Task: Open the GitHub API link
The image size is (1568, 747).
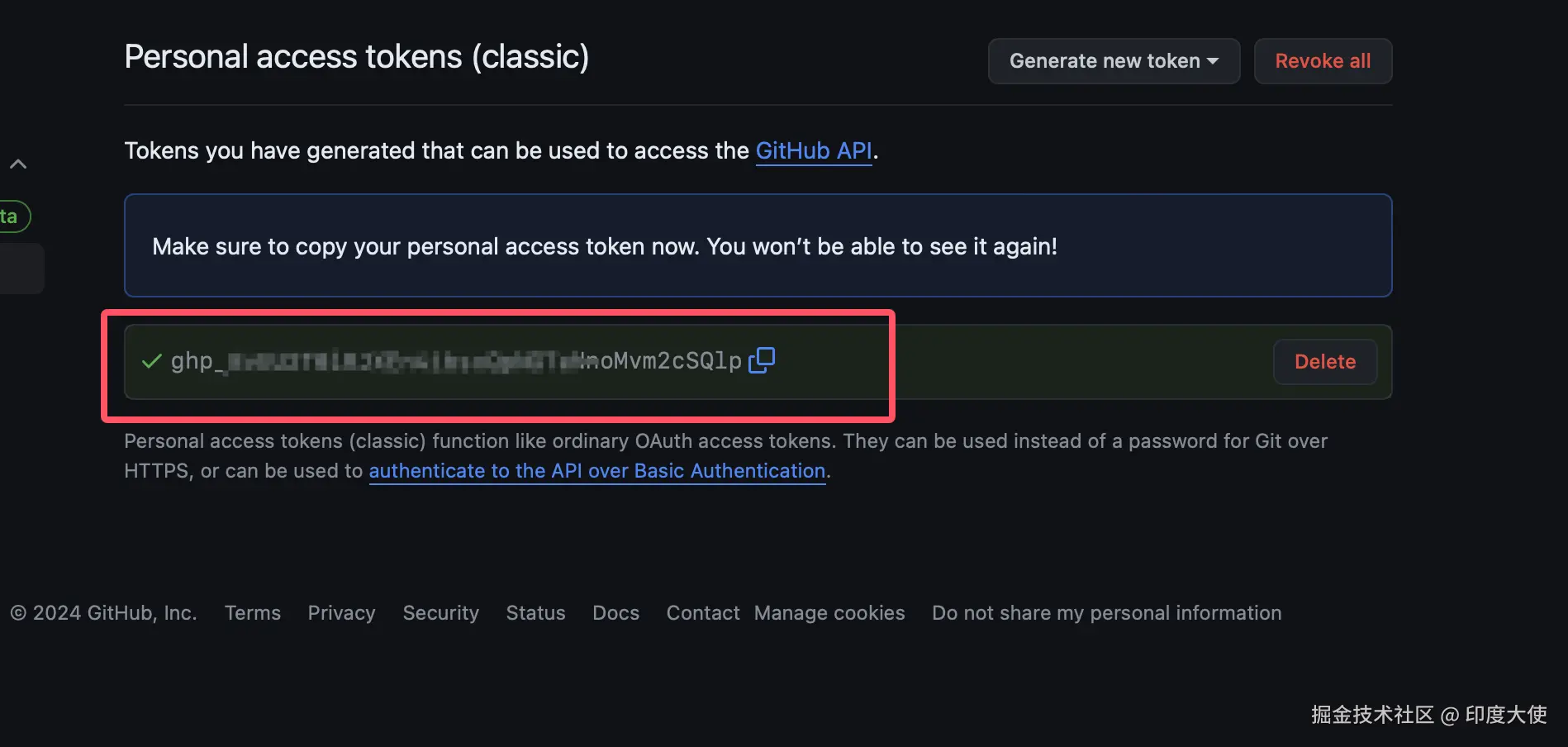Action: [x=813, y=151]
